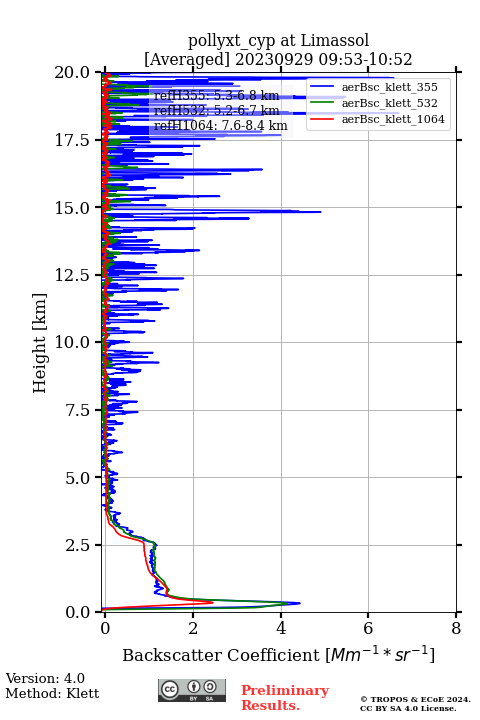Click the near-surface backscatter peak of blue curve

pyautogui.click(x=299, y=603)
